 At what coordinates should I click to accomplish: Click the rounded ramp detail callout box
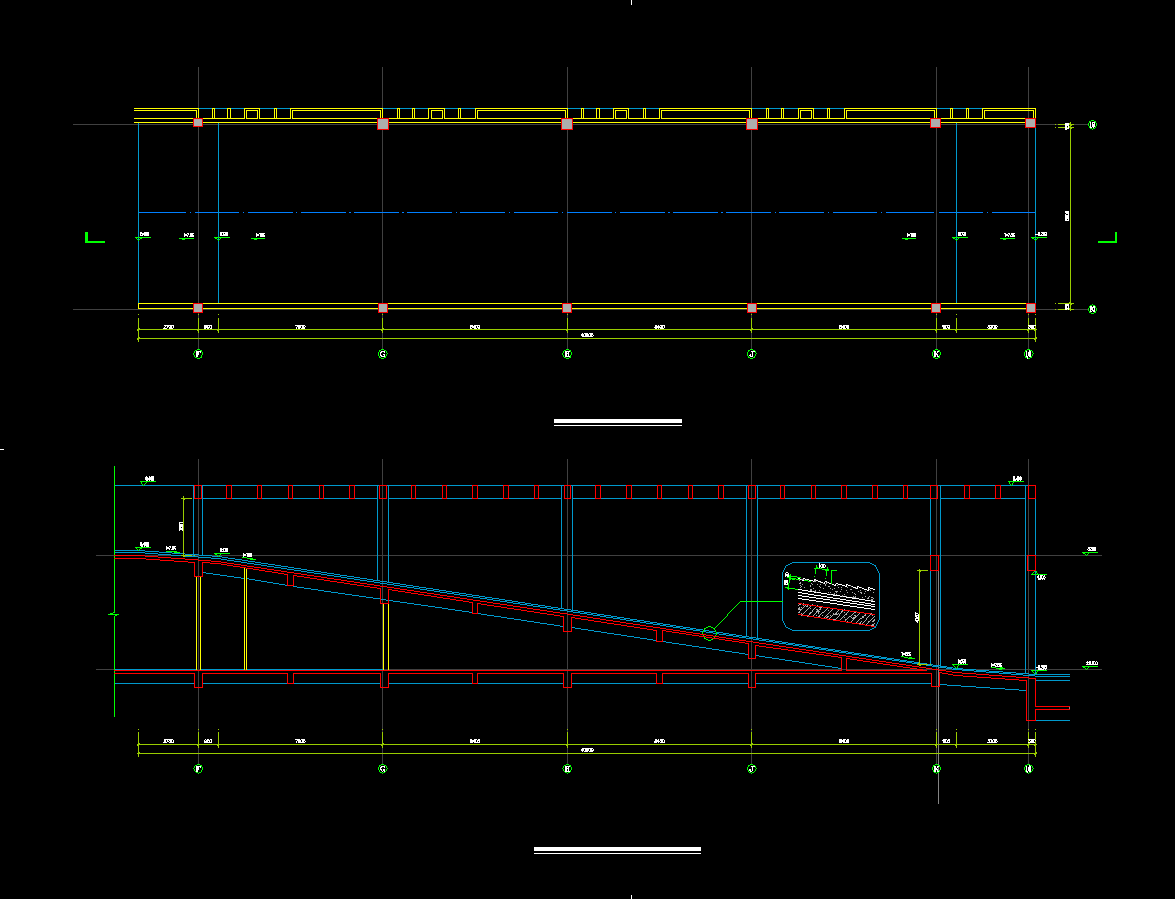[x=830, y=596]
